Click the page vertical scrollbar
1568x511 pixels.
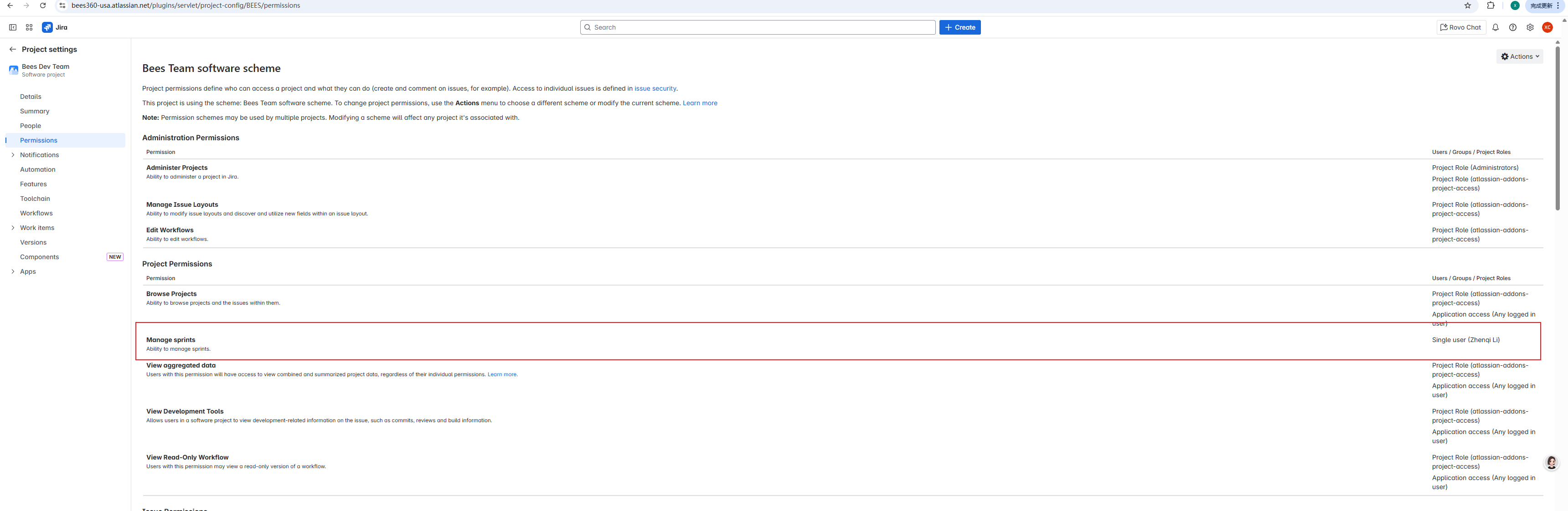click(1557, 128)
